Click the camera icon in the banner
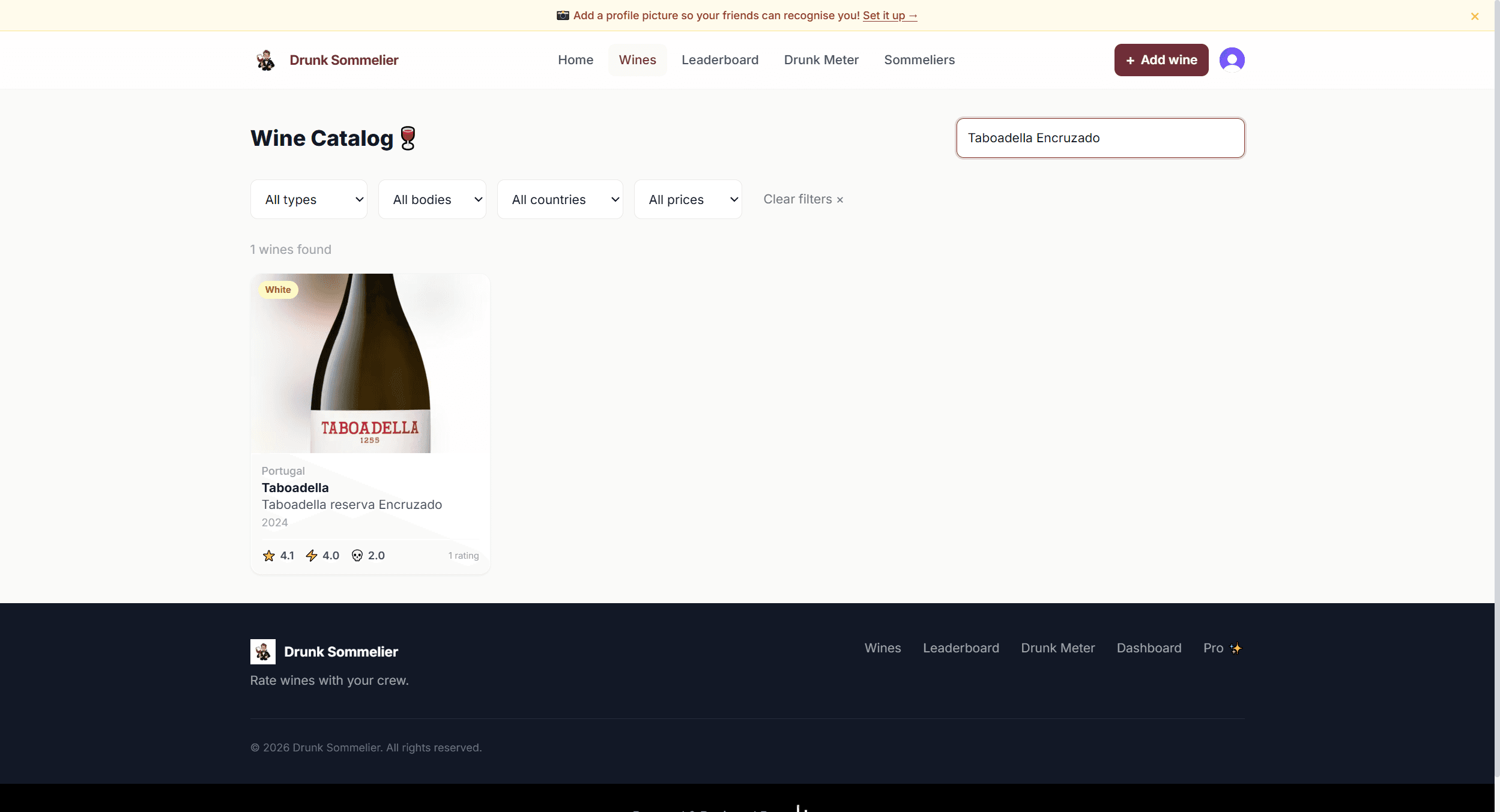Screen dimensions: 1500x812 tap(563, 16)
